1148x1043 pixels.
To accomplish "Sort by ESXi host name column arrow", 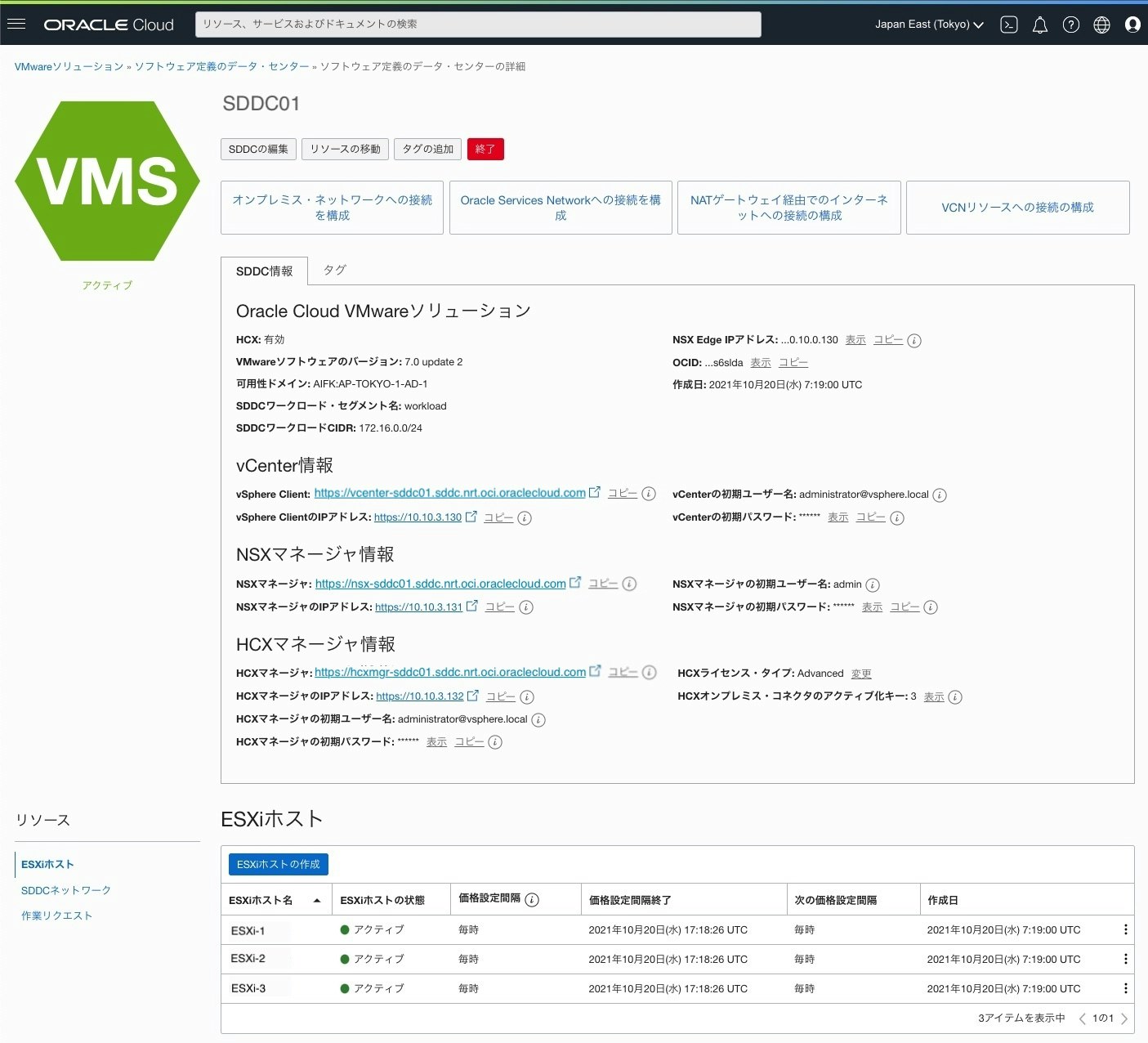I will (x=317, y=901).
